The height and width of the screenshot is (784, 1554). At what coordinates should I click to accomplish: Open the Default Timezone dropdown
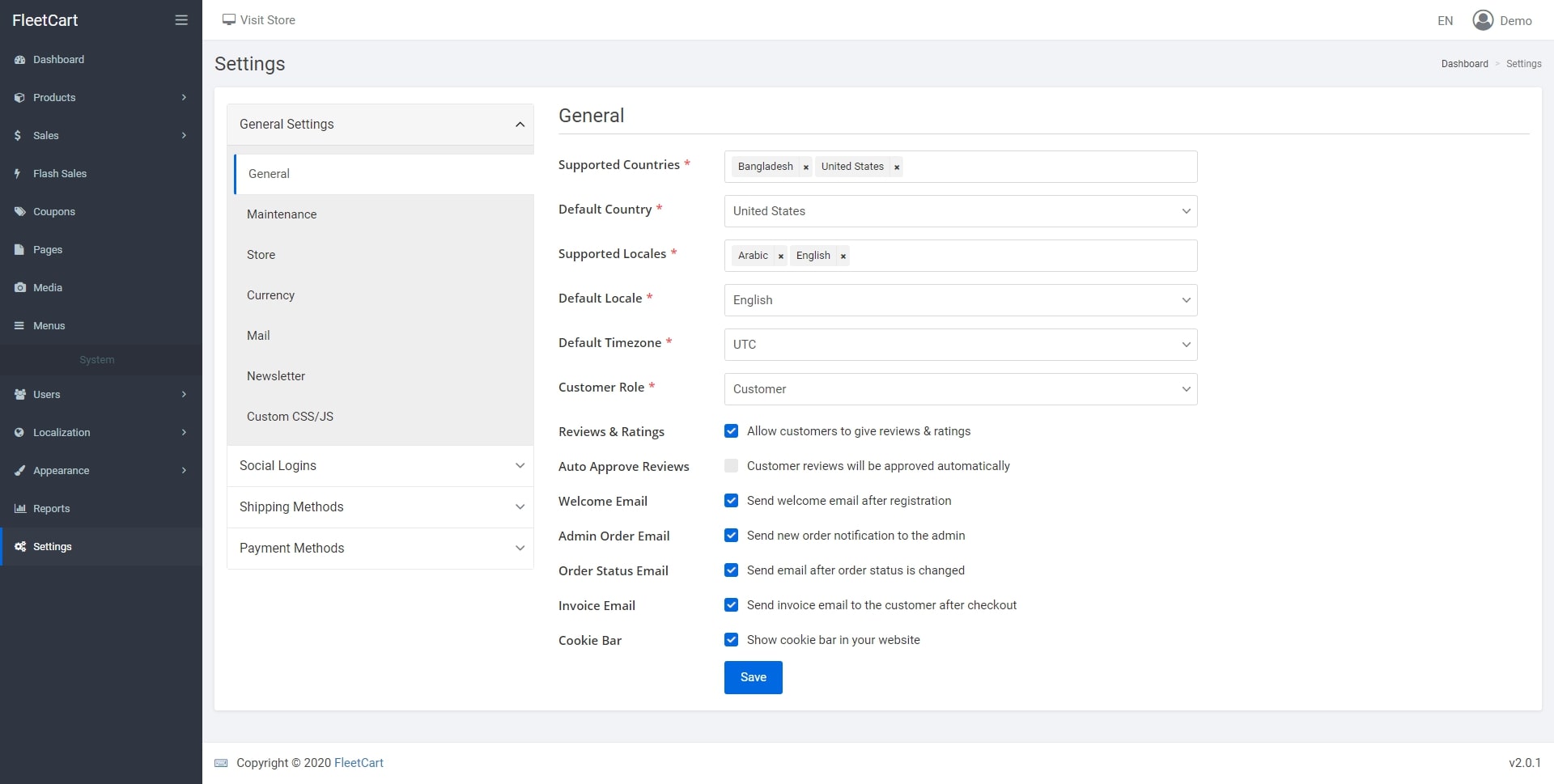click(960, 345)
